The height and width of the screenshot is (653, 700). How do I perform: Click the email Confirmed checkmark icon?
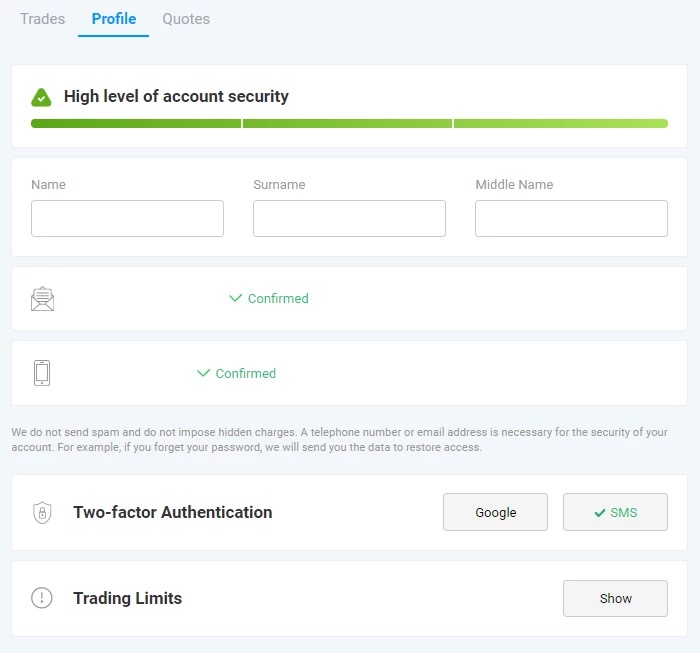[x=236, y=298]
